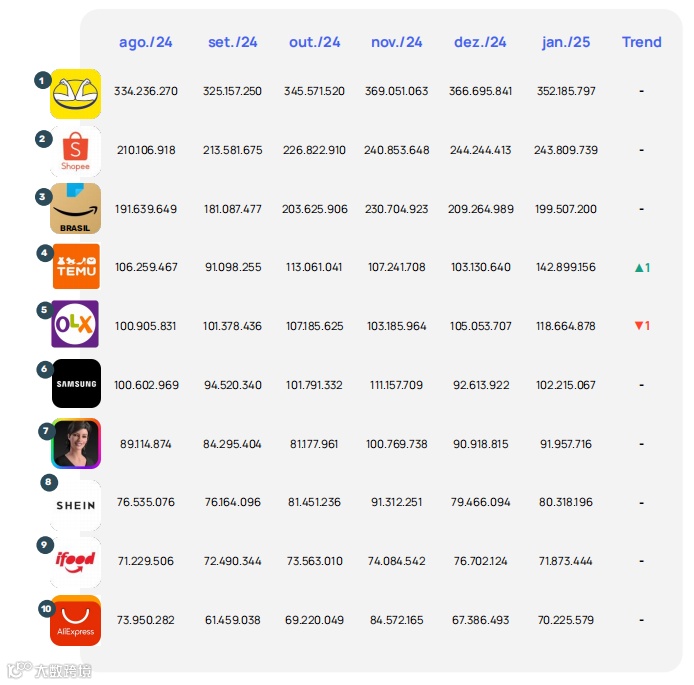This screenshot has height=685, width=694.
Task: Click the value 244.244.413
Action: [481, 150]
